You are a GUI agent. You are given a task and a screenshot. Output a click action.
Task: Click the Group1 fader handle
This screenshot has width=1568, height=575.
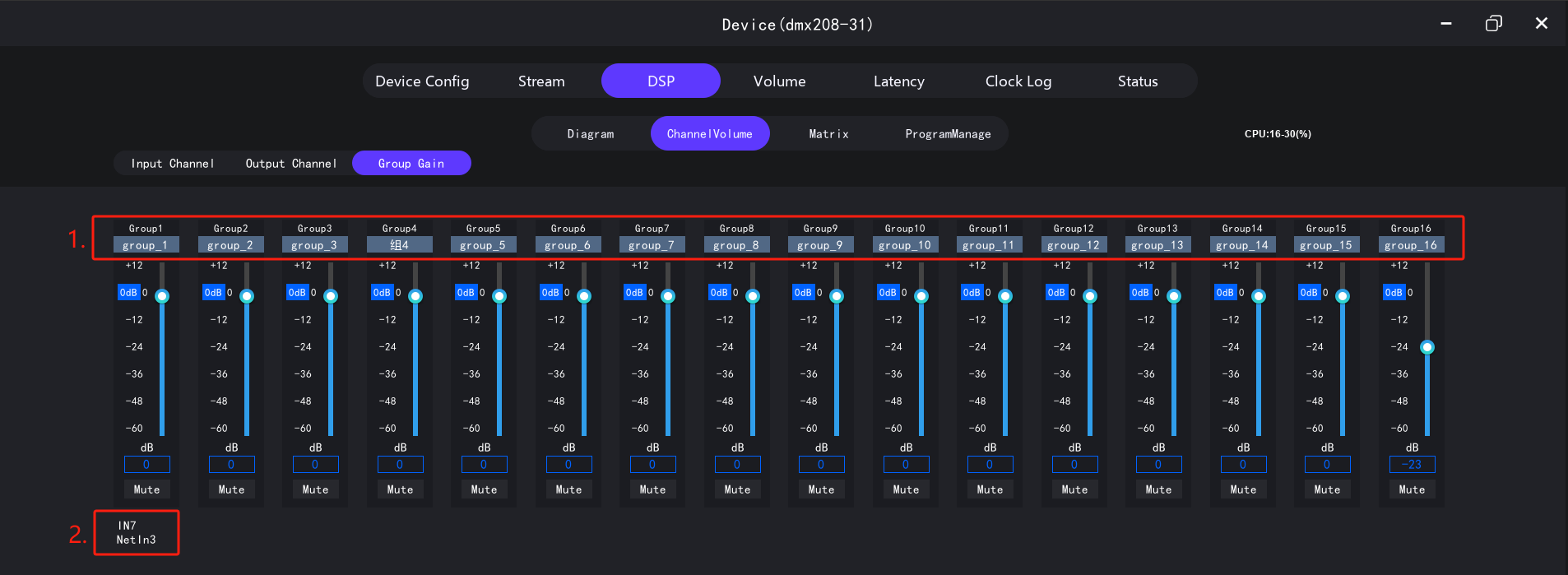(162, 296)
